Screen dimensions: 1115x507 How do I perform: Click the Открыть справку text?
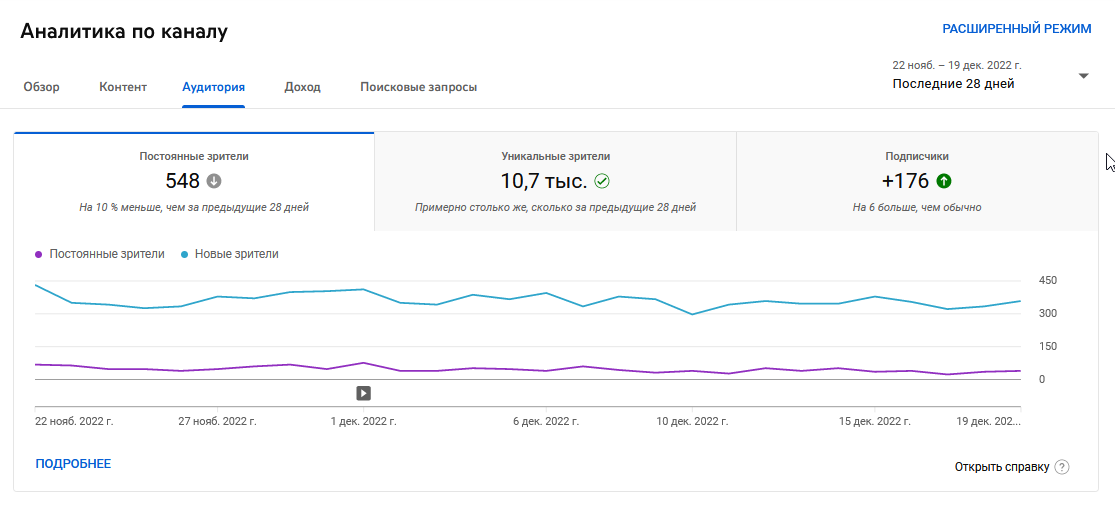[x=1002, y=467]
